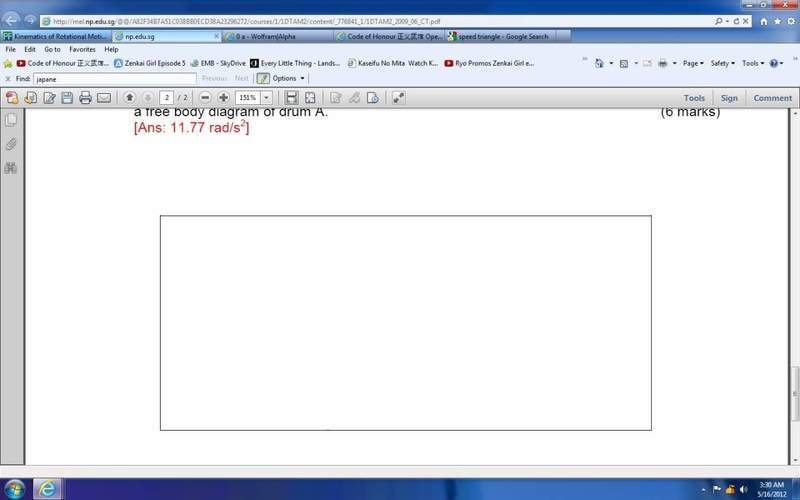Click the Create PDF online icon in Adobe toolbar
The width and height of the screenshot is (800, 500).
[12, 97]
